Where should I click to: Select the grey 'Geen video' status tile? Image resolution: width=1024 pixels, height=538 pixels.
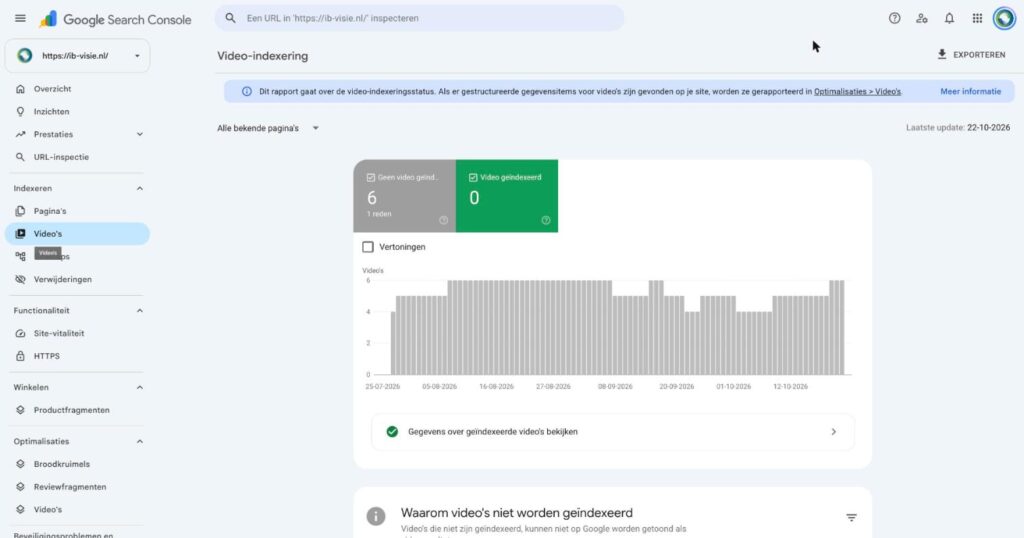click(404, 196)
